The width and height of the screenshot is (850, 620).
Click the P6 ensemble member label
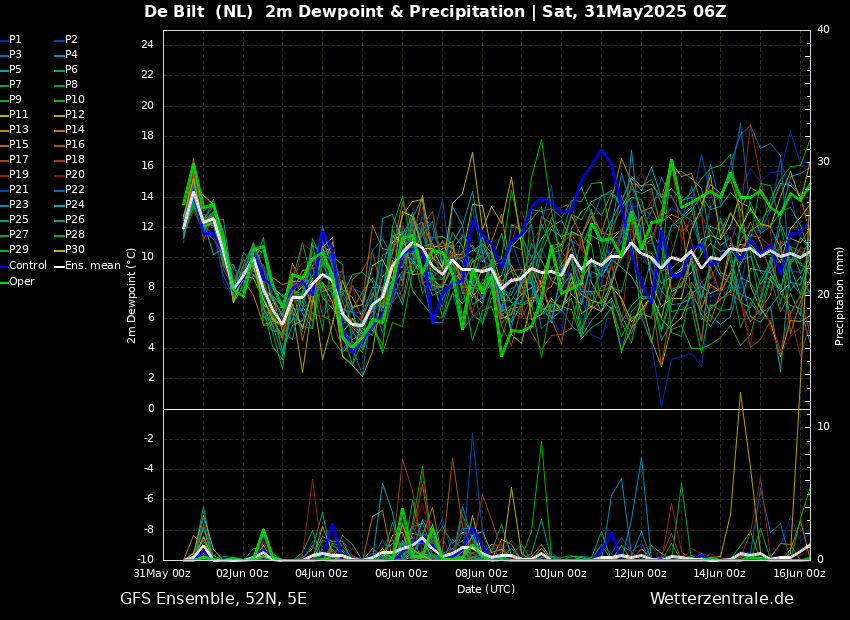[x=67, y=69]
